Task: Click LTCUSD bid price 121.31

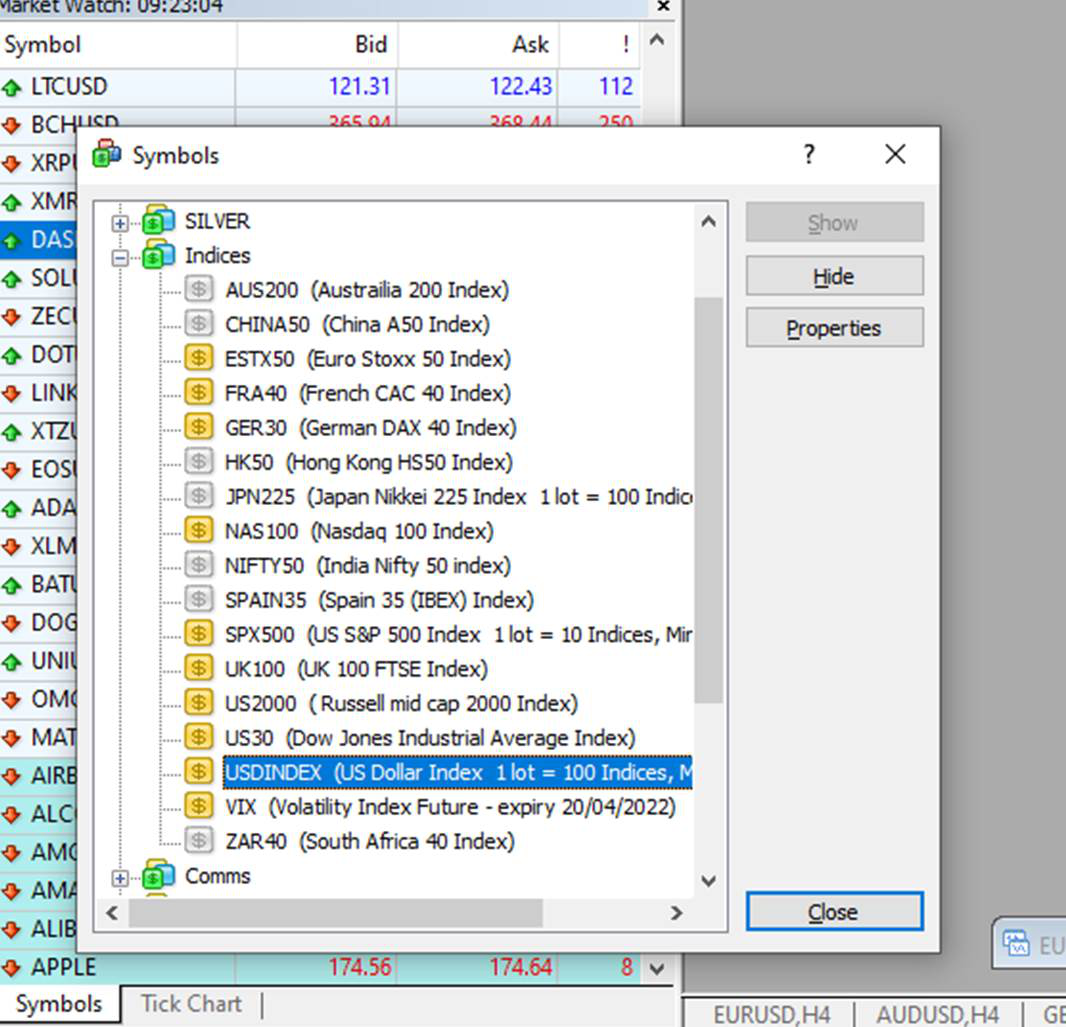Action: click(360, 87)
